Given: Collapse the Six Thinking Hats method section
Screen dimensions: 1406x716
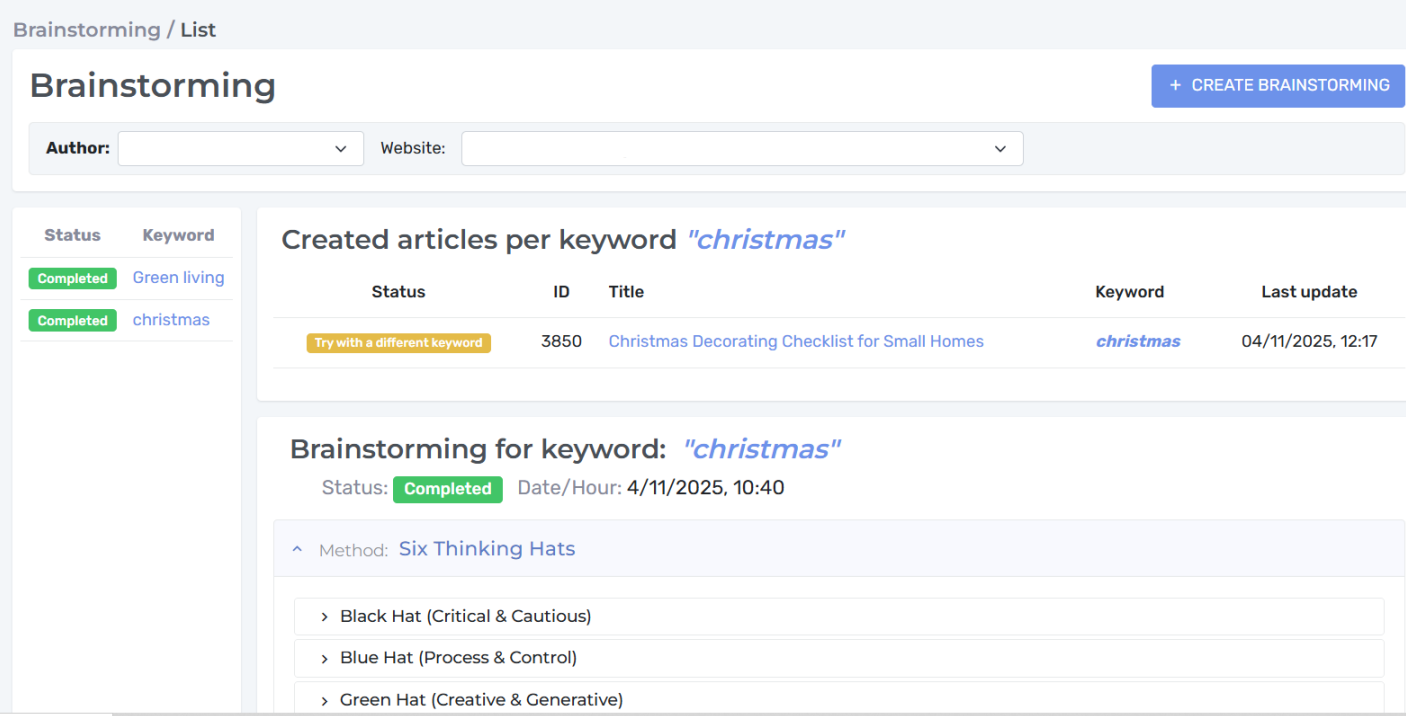Looking at the screenshot, I should (297, 549).
